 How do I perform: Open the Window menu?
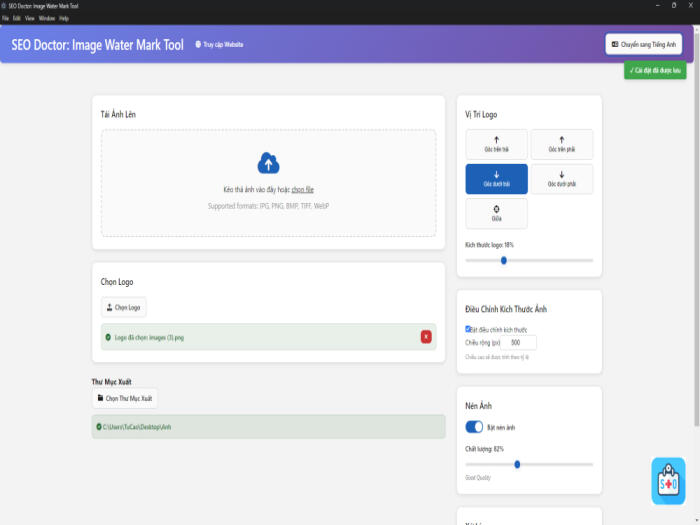46,18
